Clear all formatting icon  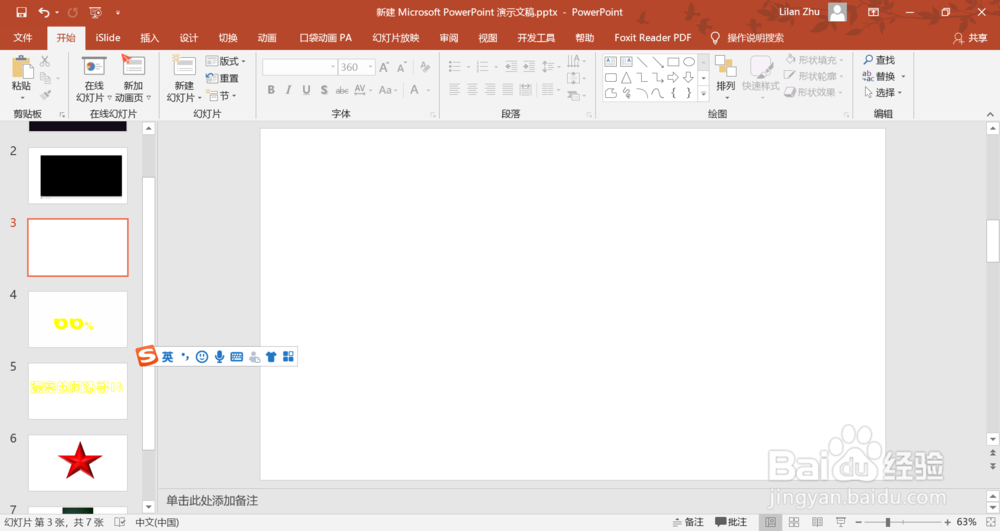pyautogui.click(x=425, y=67)
